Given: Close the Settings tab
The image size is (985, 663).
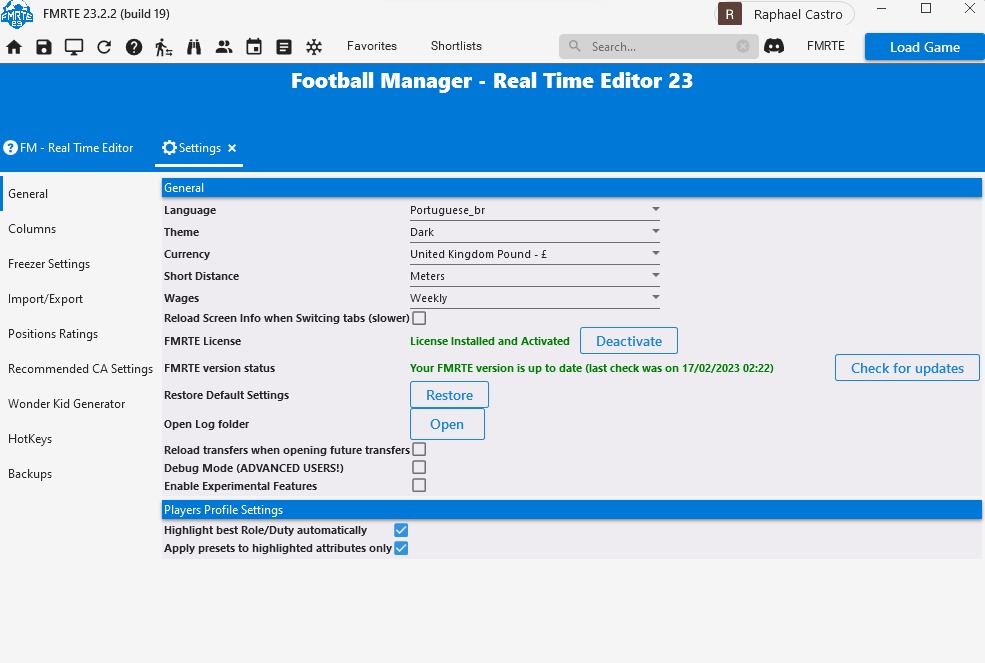Looking at the screenshot, I should pos(232,148).
